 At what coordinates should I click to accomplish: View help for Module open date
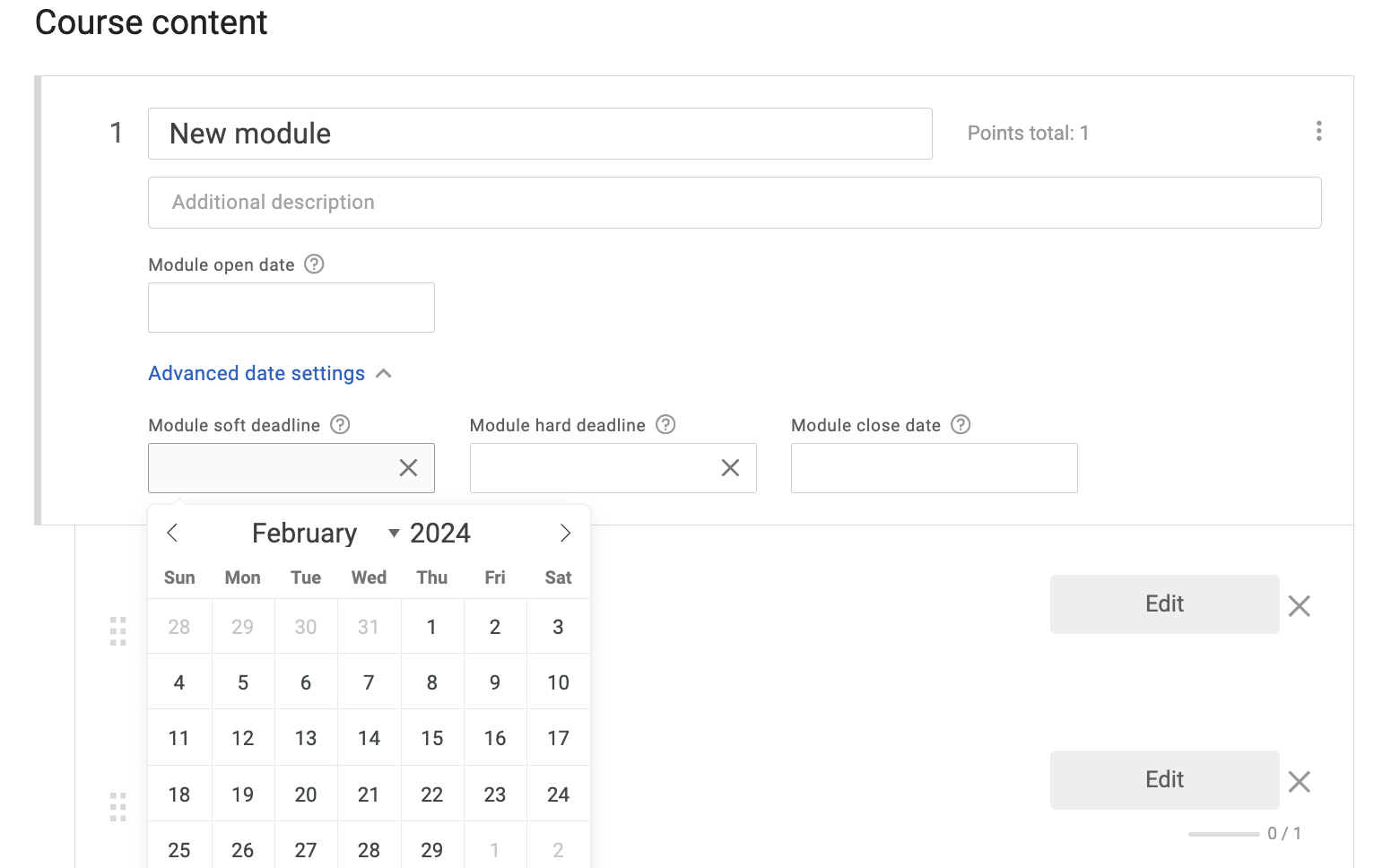pyautogui.click(x=312, y=264)
